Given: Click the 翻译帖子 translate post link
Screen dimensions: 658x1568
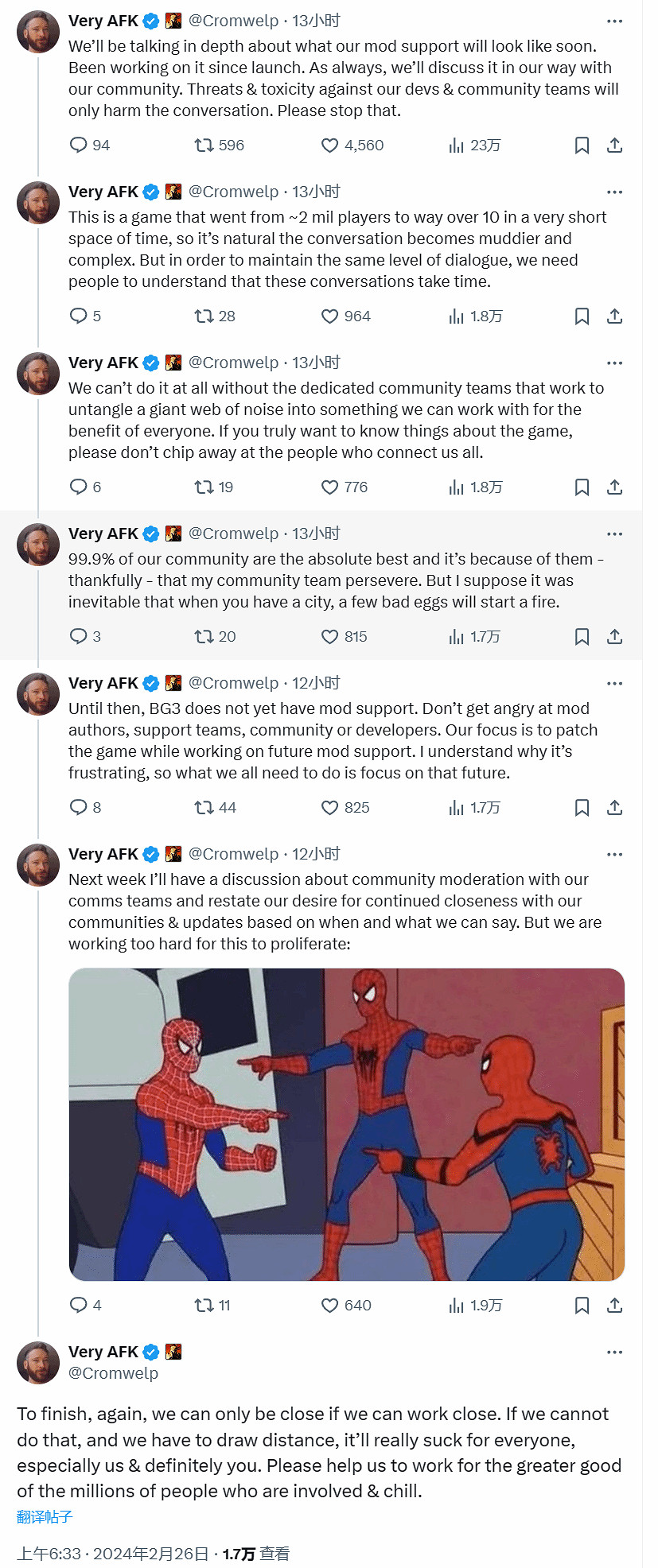Looking at the screenshot, I should [x=45, y=1517].
